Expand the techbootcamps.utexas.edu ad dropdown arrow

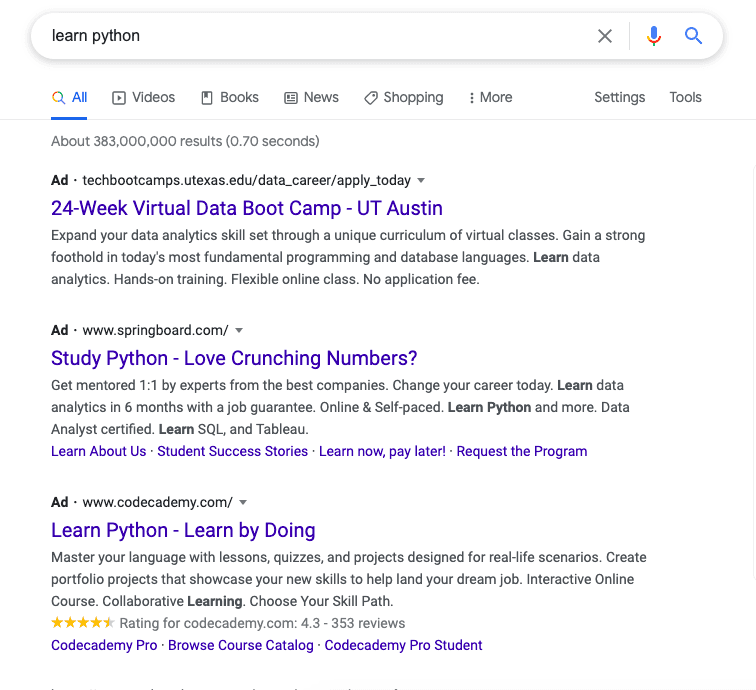coord(421,180)
